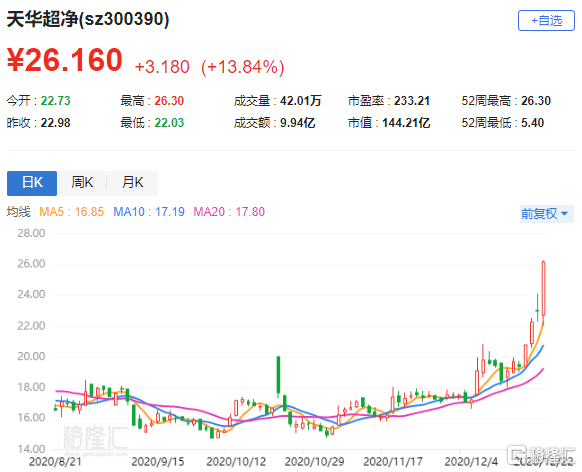582x472 pixels.
Task: Click the stock title 天华超净(sz300390)
Action: click(88, 19)
